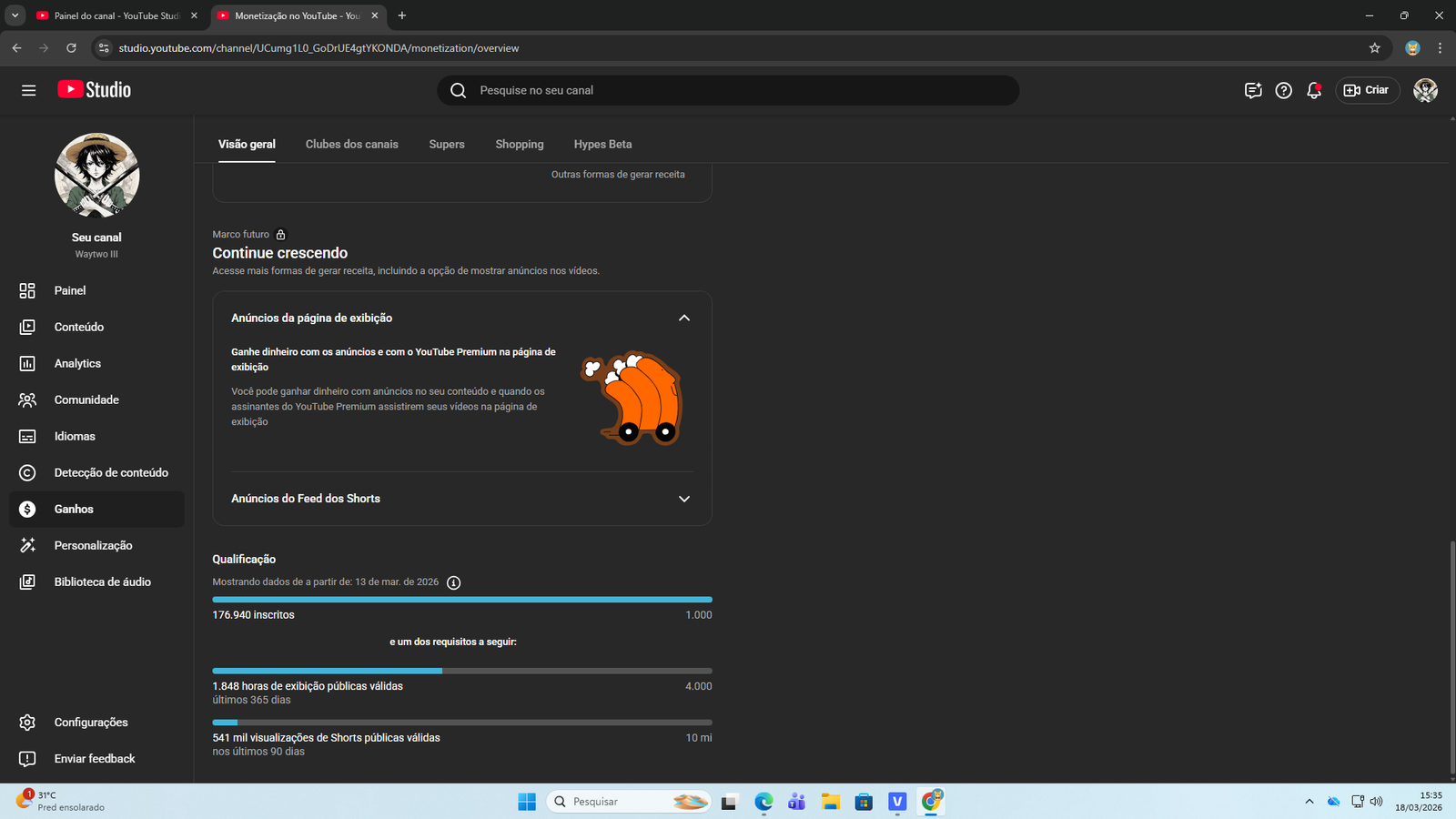Open the hamburger navigation menu
The image size is (1456, 819).
tap(29, 90)
